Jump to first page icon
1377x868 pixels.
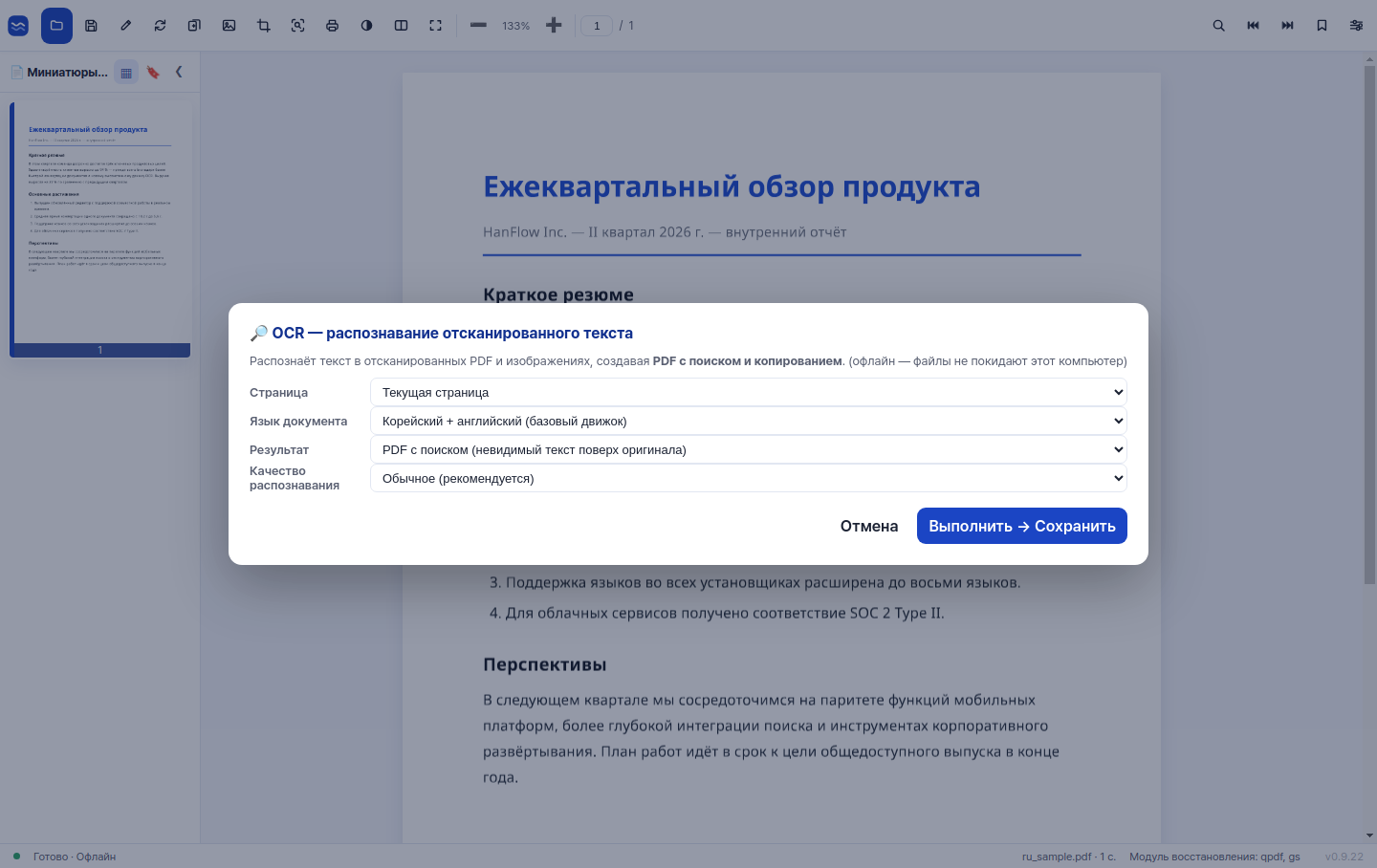click(1253, 26)
